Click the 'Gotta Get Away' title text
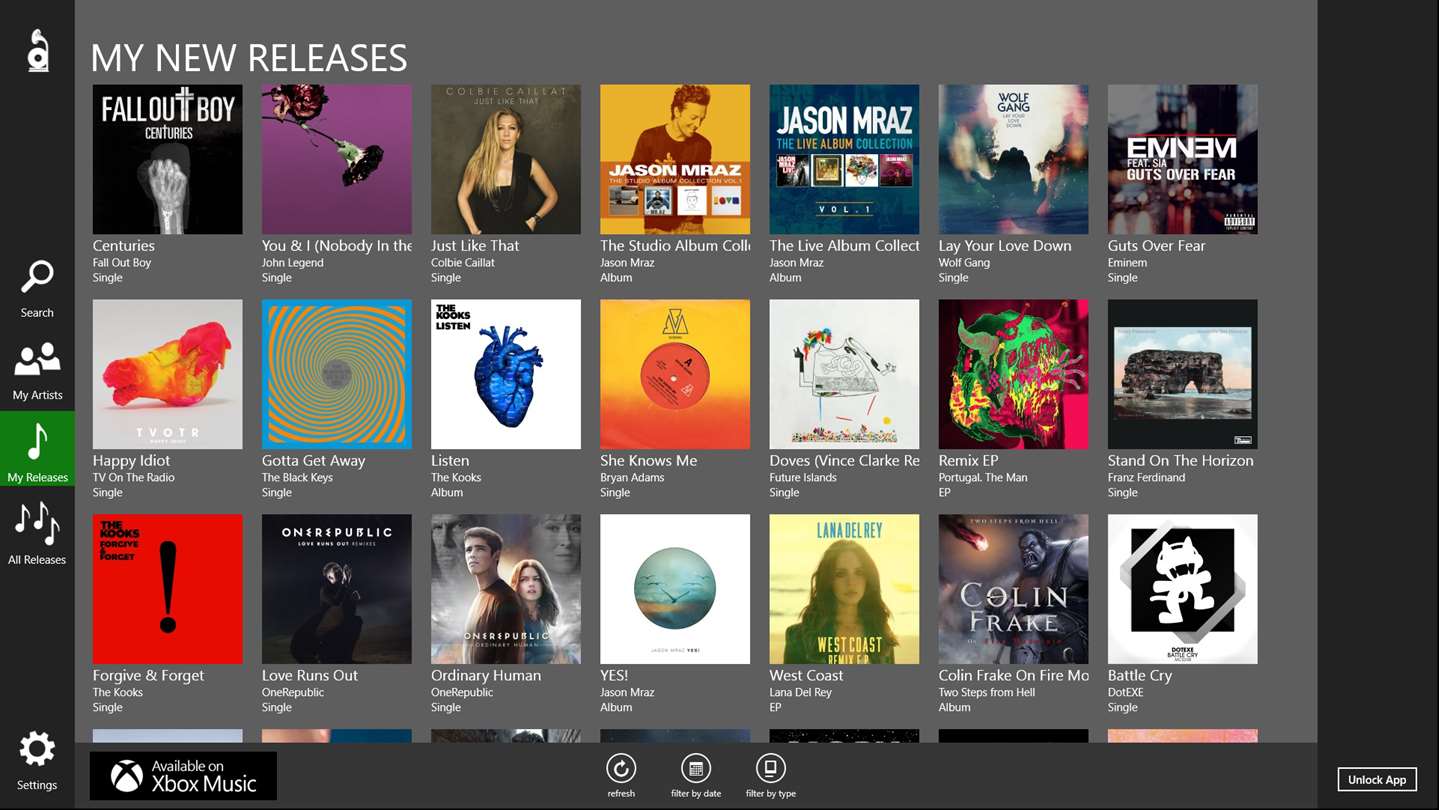 click(314, 461)
